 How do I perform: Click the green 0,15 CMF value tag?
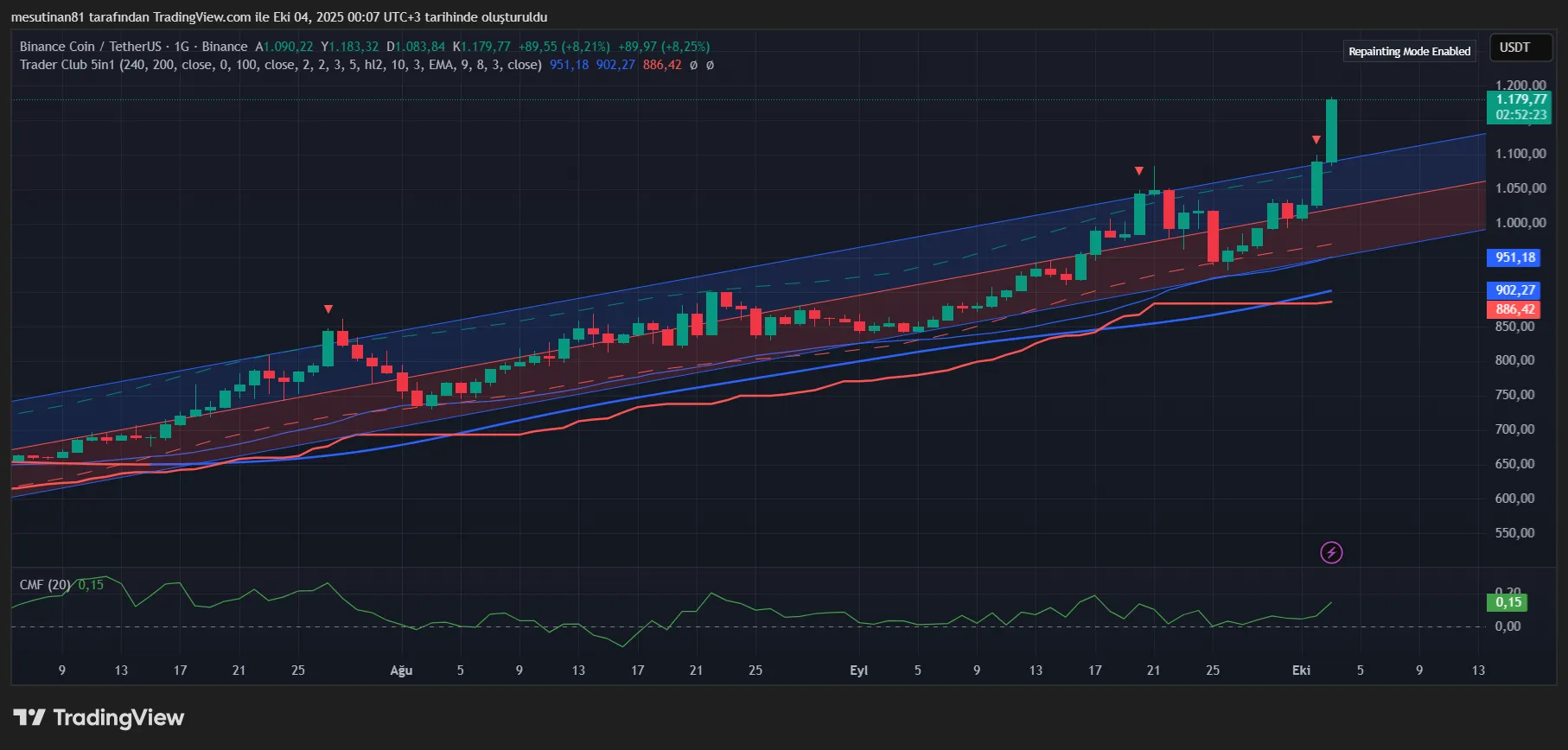coord(1508,602)
